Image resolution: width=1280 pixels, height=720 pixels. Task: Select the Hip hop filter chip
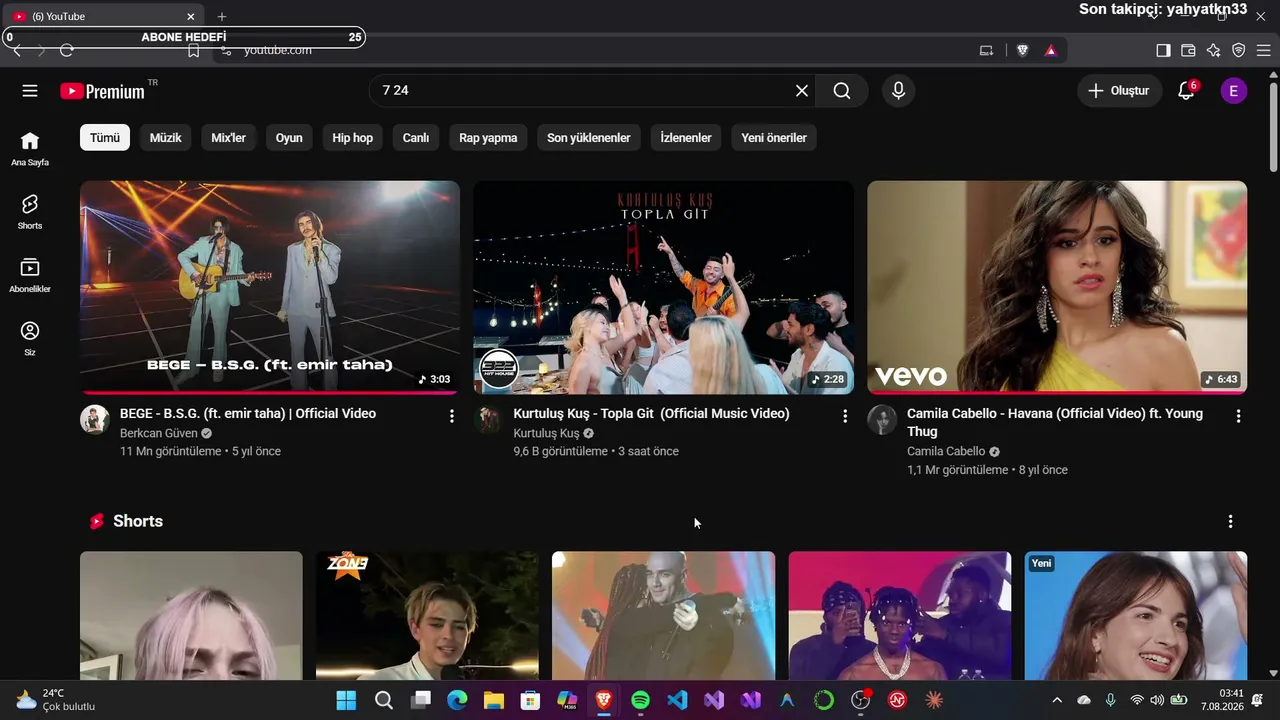coord(353,138)
